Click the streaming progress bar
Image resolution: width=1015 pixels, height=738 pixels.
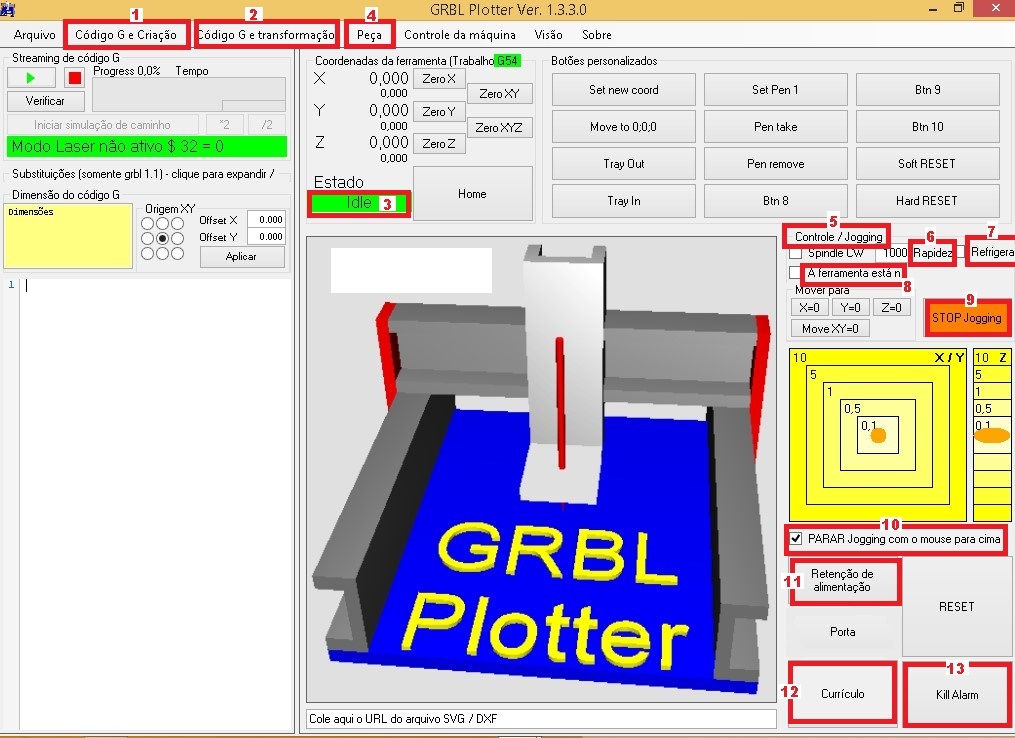click(189, 95)
